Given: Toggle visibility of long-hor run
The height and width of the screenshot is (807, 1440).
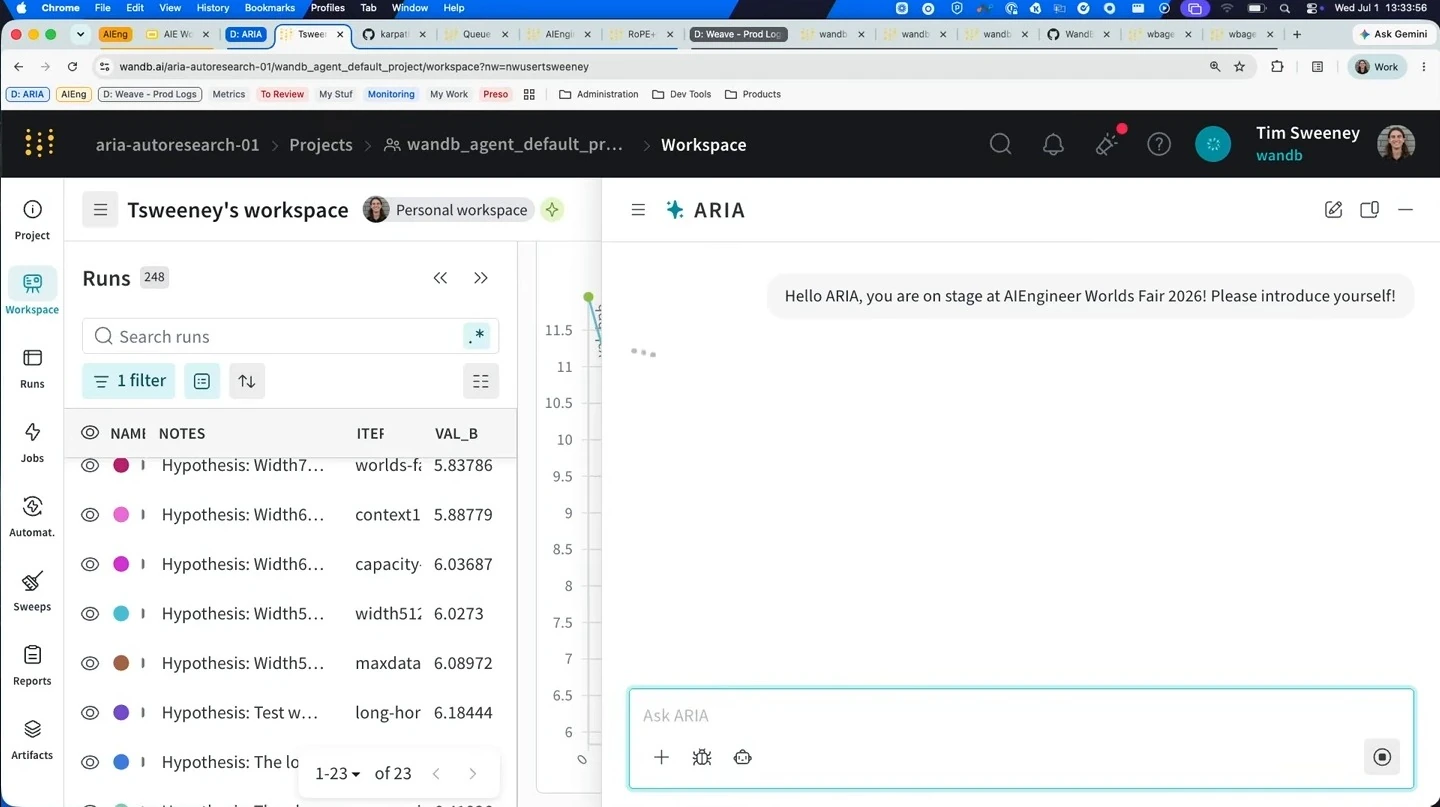Looking at the screenshot, I should (90, 713).
